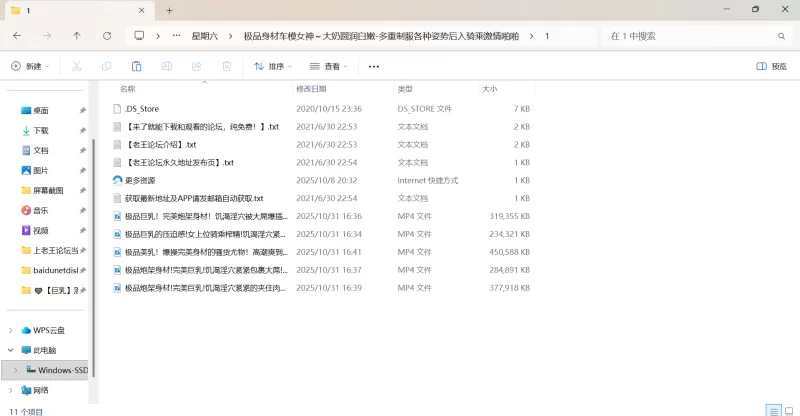This screenshot has height=416, width=800.
Task: Go back using the back arrow
Action: tap(17, 36)
